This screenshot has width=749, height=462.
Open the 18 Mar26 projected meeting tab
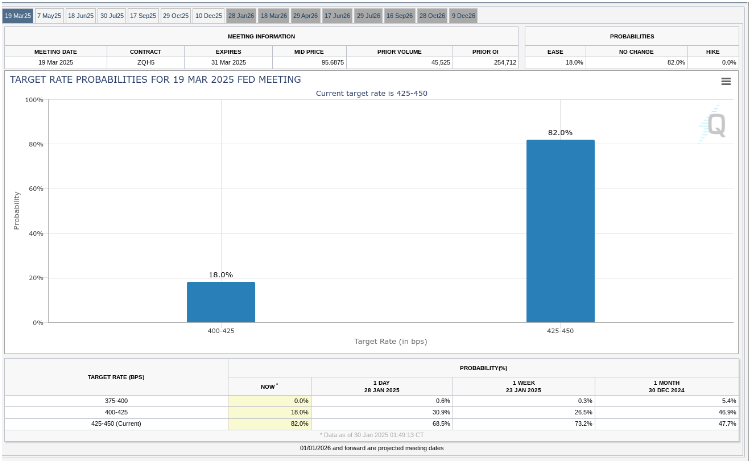pos(272,16)
